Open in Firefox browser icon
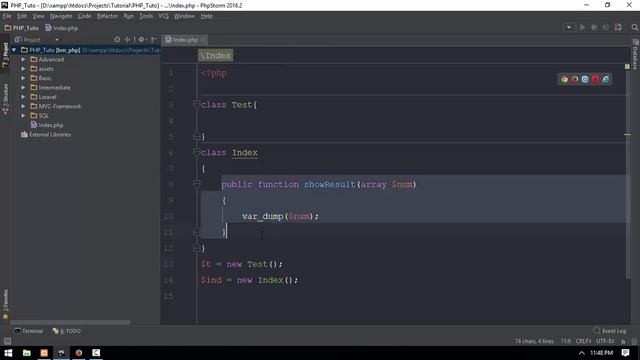Image resolution: width=640 pixels, height=360 pixels. click(x=575, y=80)
